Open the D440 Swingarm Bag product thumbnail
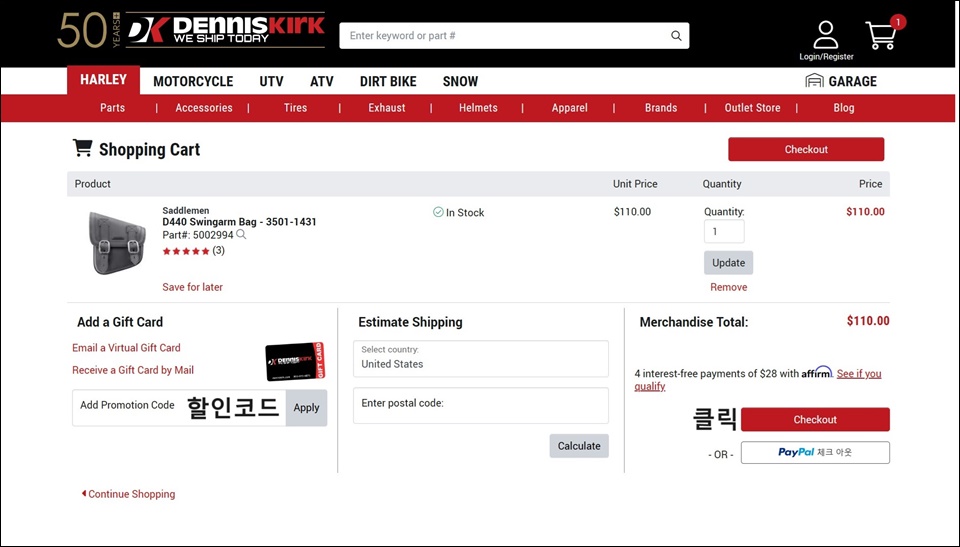960x547 pixels. pyautogui.click(x=116, y=243)
